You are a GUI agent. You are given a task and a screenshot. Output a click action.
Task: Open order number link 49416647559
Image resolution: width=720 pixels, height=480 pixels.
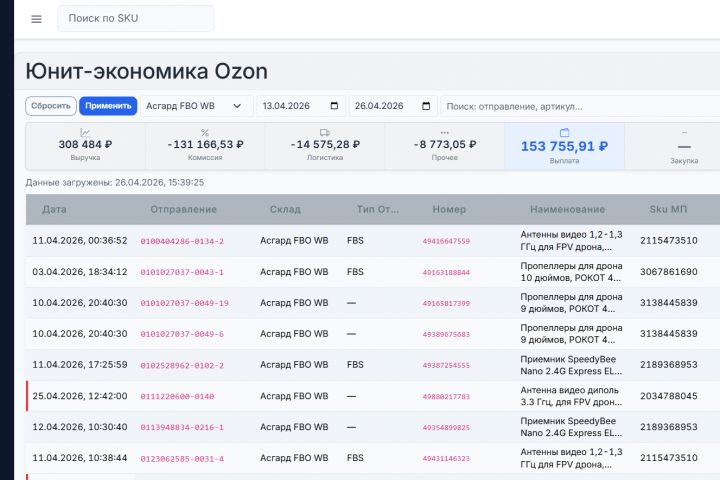446,241
